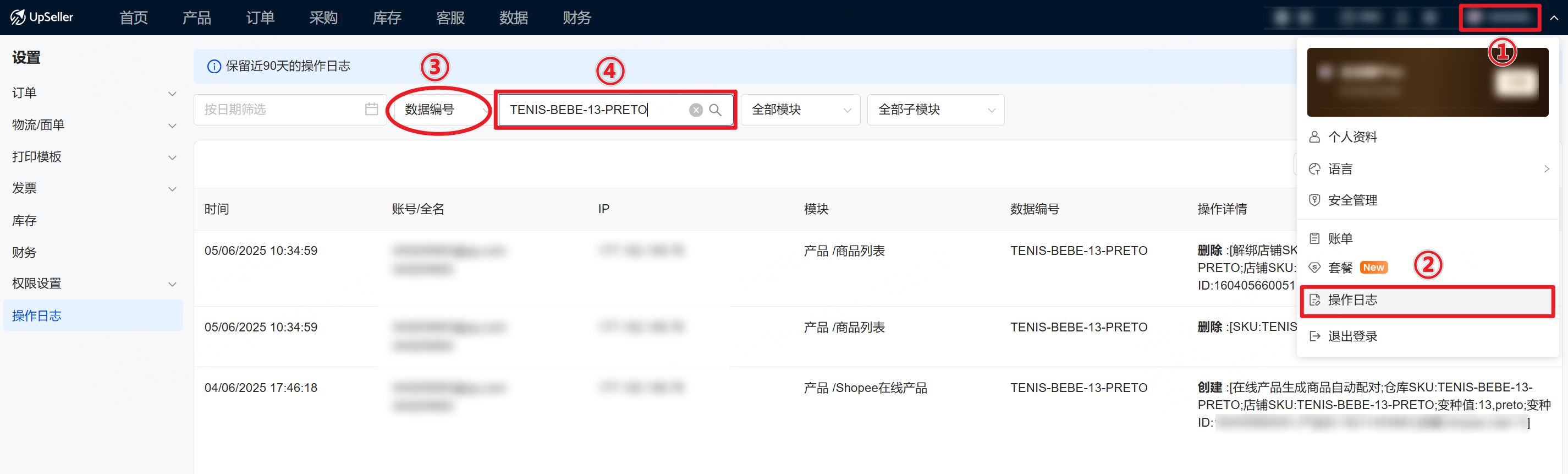Open the 数据 data menu
Viewport: 1568px width, 474px height.
point(513,18)
